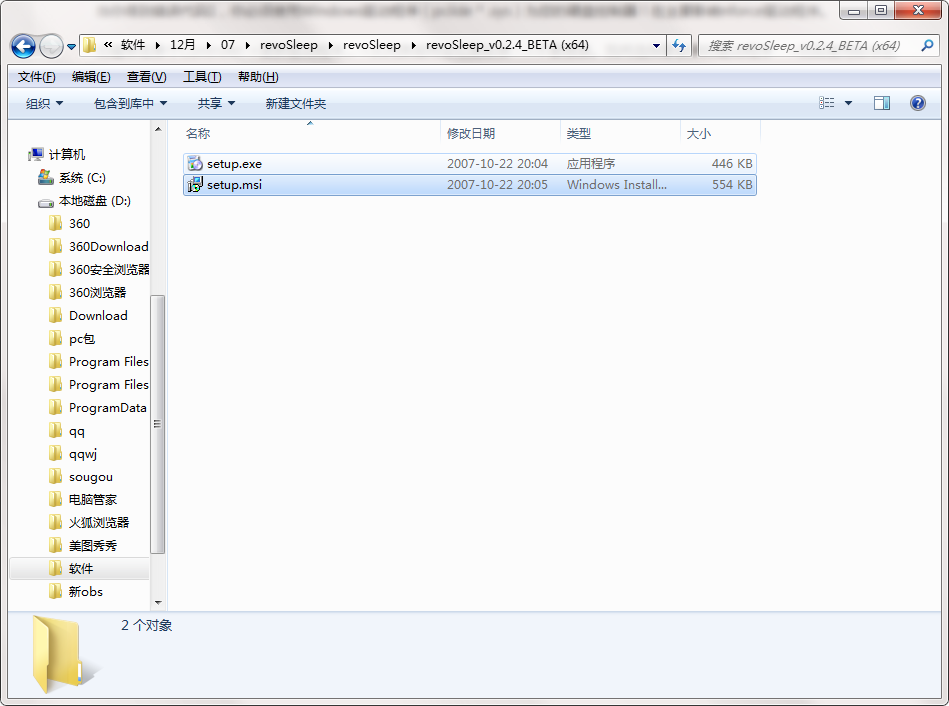This screenshot has height=706, width=949.
Task: Open the 包含到库中 dropdown
Action: click(130, 104)
